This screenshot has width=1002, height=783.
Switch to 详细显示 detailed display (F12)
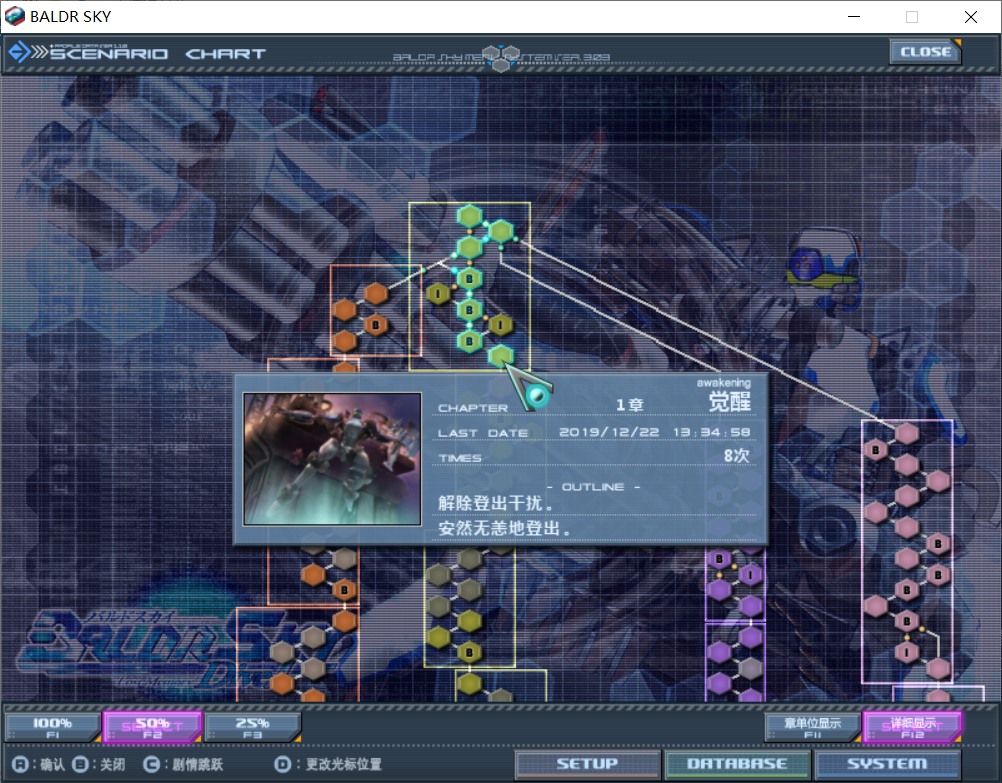click(x=913, y=727)
